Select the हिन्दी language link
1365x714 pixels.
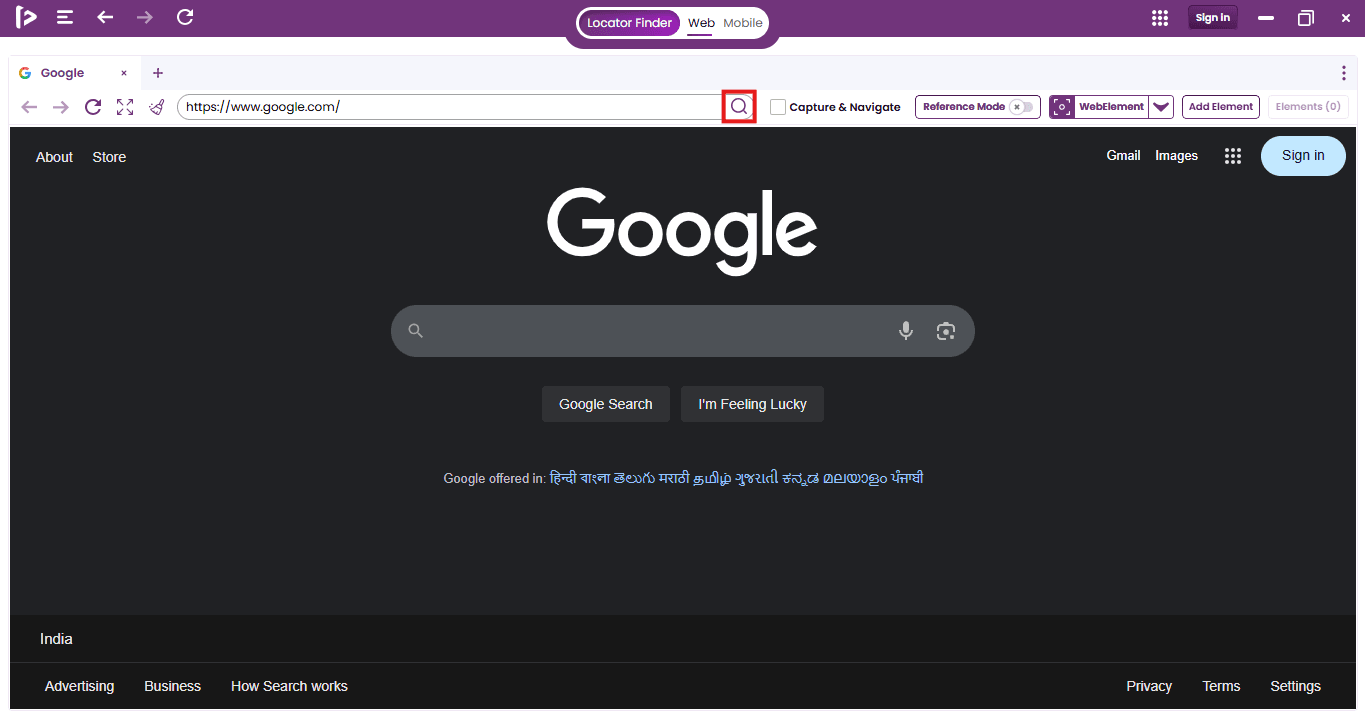pyautogui.click(x=563, y=478)
